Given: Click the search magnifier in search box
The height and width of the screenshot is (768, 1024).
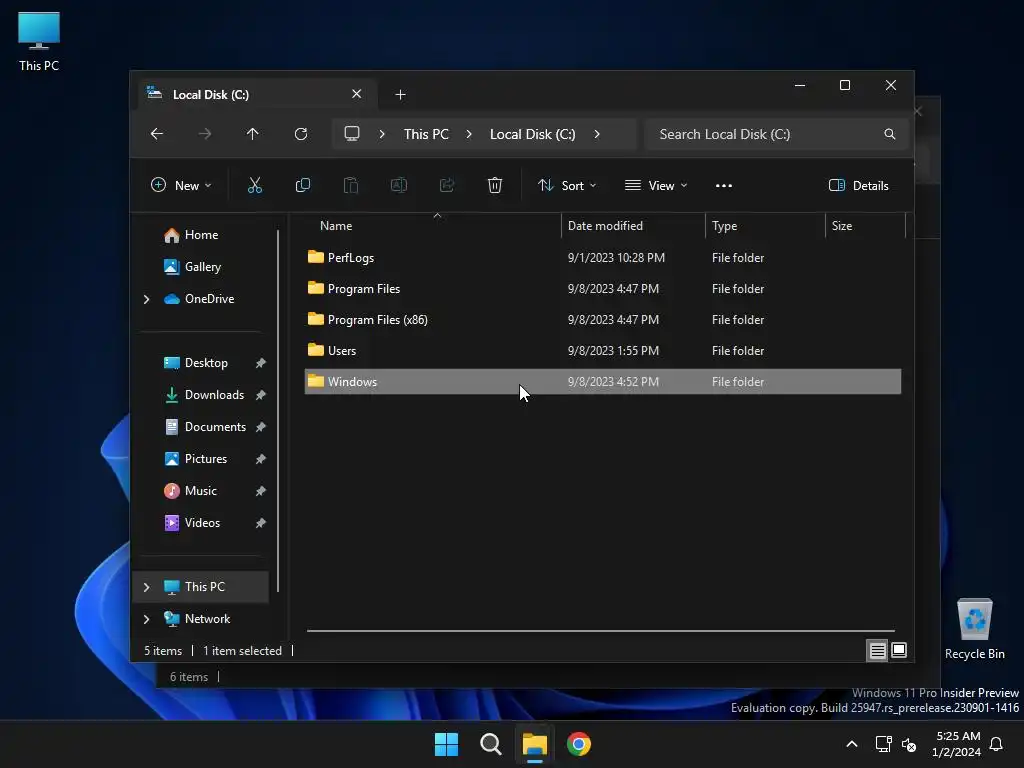Looking at the screenshot, I should point(889,134).
